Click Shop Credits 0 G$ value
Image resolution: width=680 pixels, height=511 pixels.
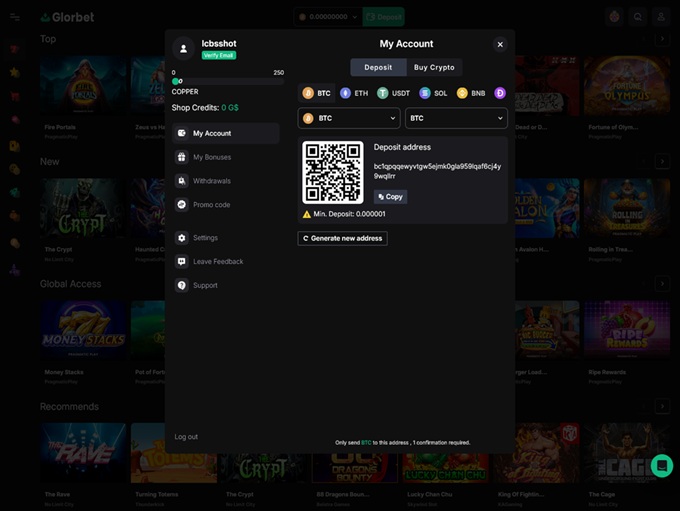[230, 108]
